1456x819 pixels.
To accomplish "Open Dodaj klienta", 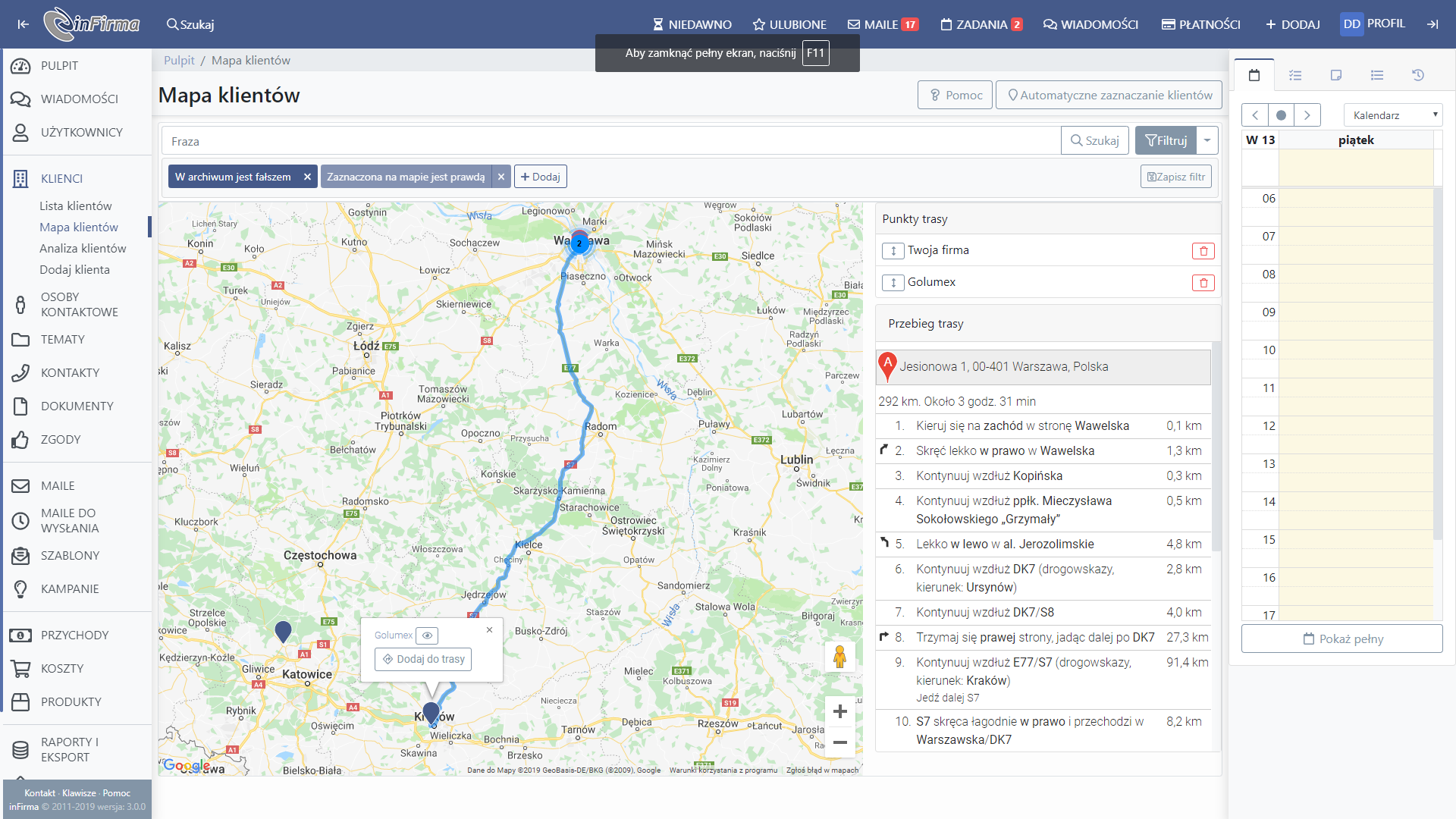I will pos(74,270).
